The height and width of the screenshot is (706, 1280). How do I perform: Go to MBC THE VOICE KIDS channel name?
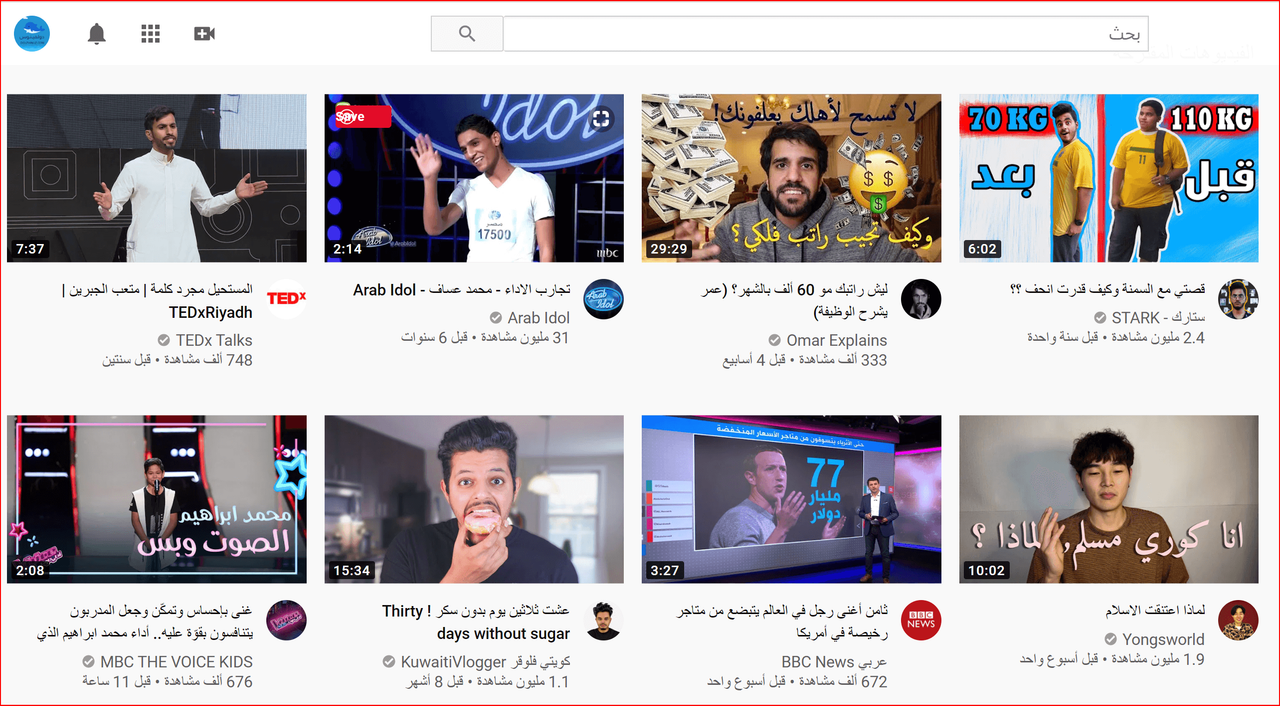pyautogui.click(x=176, y=662)
